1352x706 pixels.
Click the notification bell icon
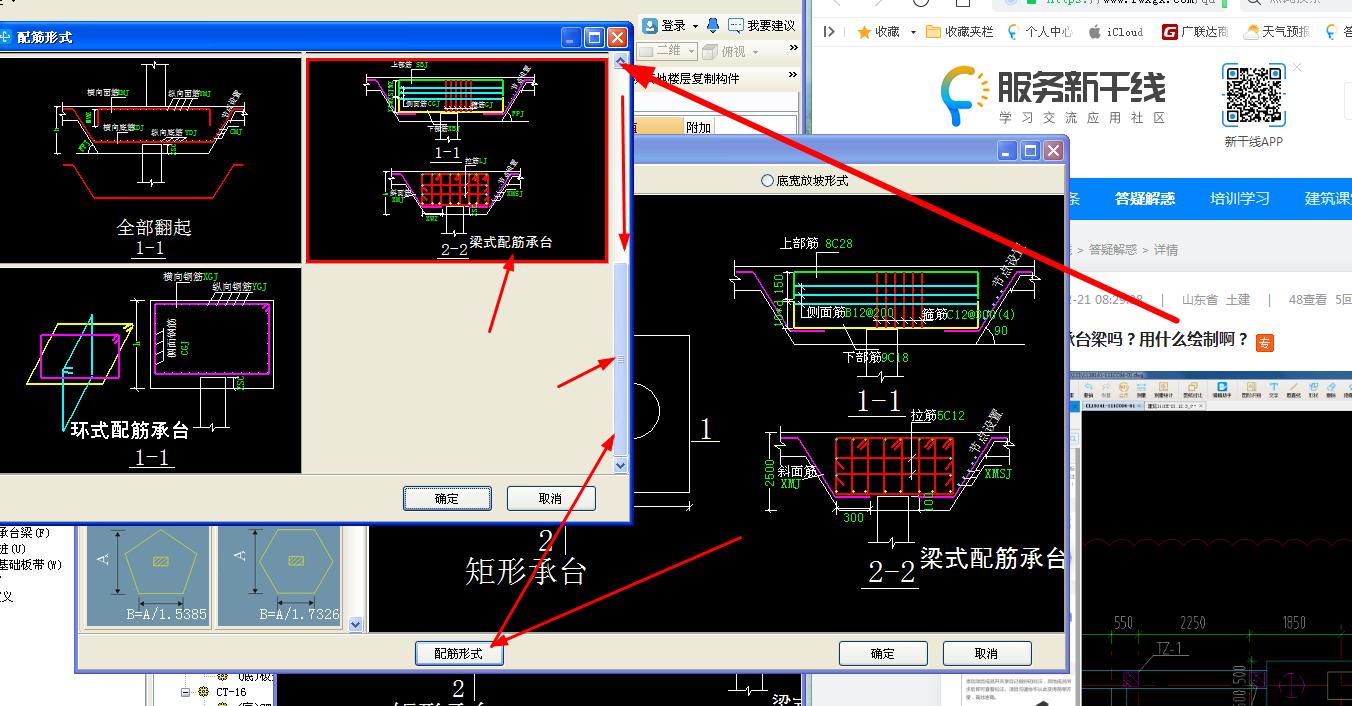pyautogui.click(x=713, y=25)
